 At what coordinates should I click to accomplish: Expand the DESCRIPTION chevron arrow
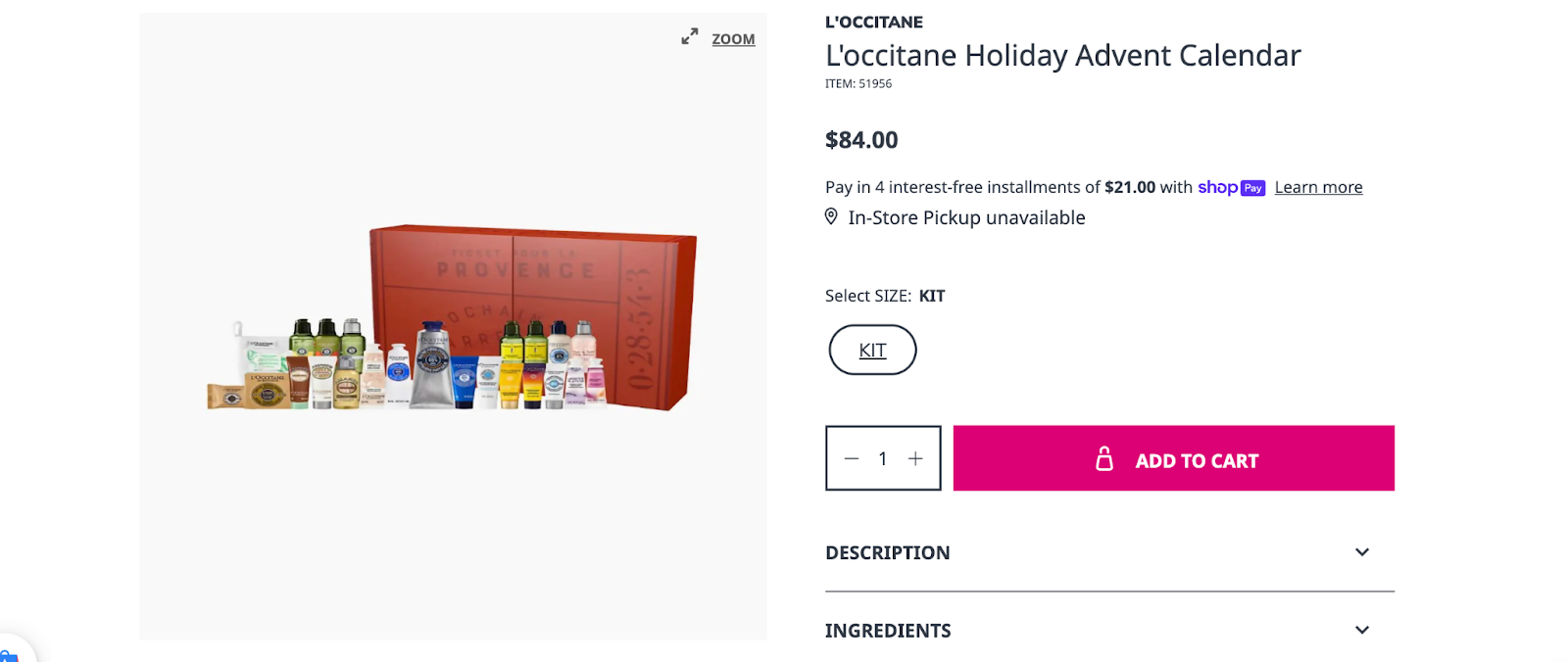1361,552
